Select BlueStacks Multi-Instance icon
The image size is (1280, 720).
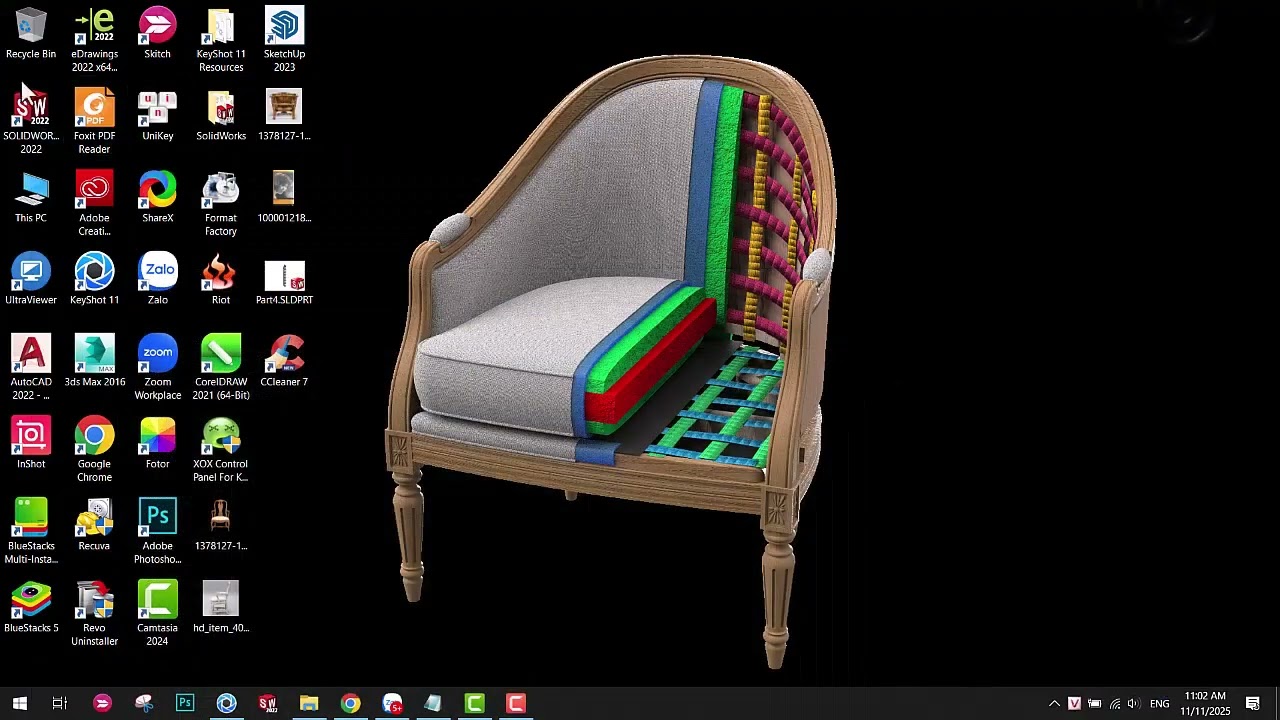click(31, 532)
